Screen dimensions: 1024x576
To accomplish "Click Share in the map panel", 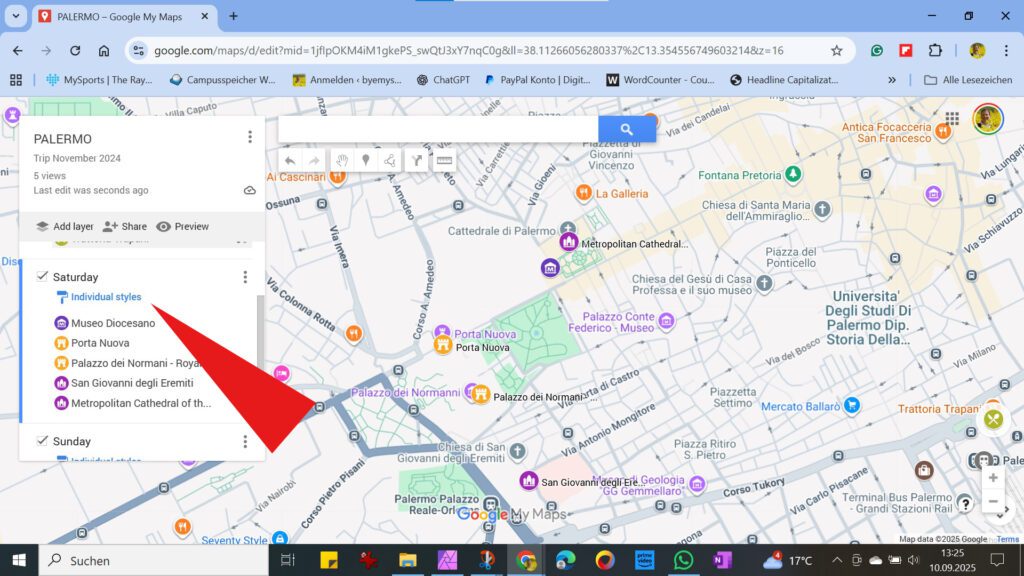I will click(x=124, y=227).
